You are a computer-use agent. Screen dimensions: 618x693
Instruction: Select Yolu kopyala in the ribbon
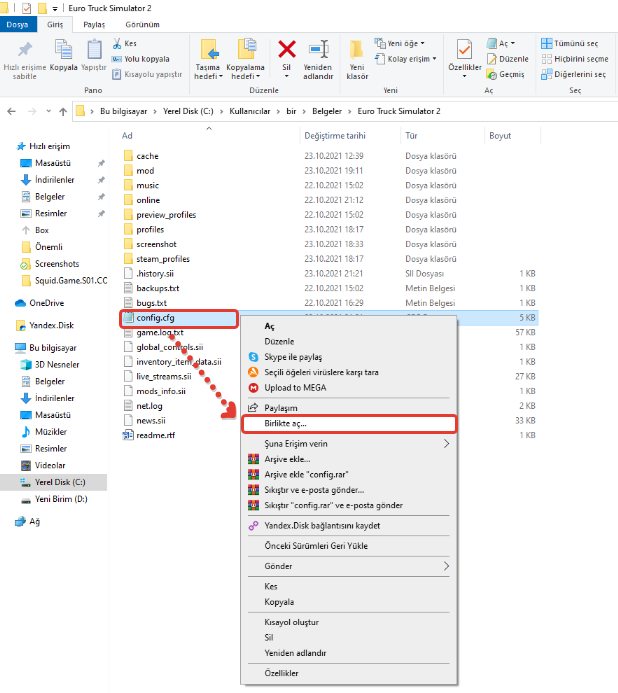pyautogui.click(x=141, y=59)
